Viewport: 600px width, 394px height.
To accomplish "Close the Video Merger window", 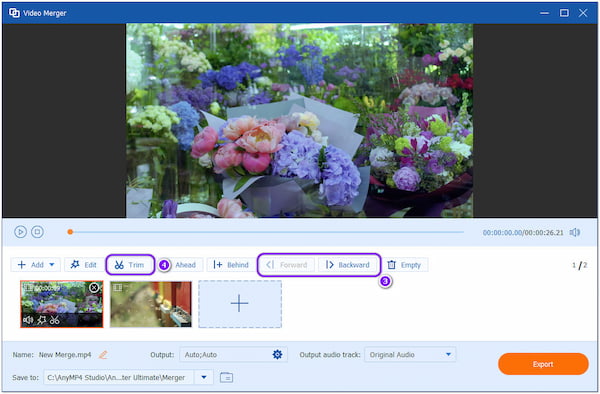I will 583,13.
